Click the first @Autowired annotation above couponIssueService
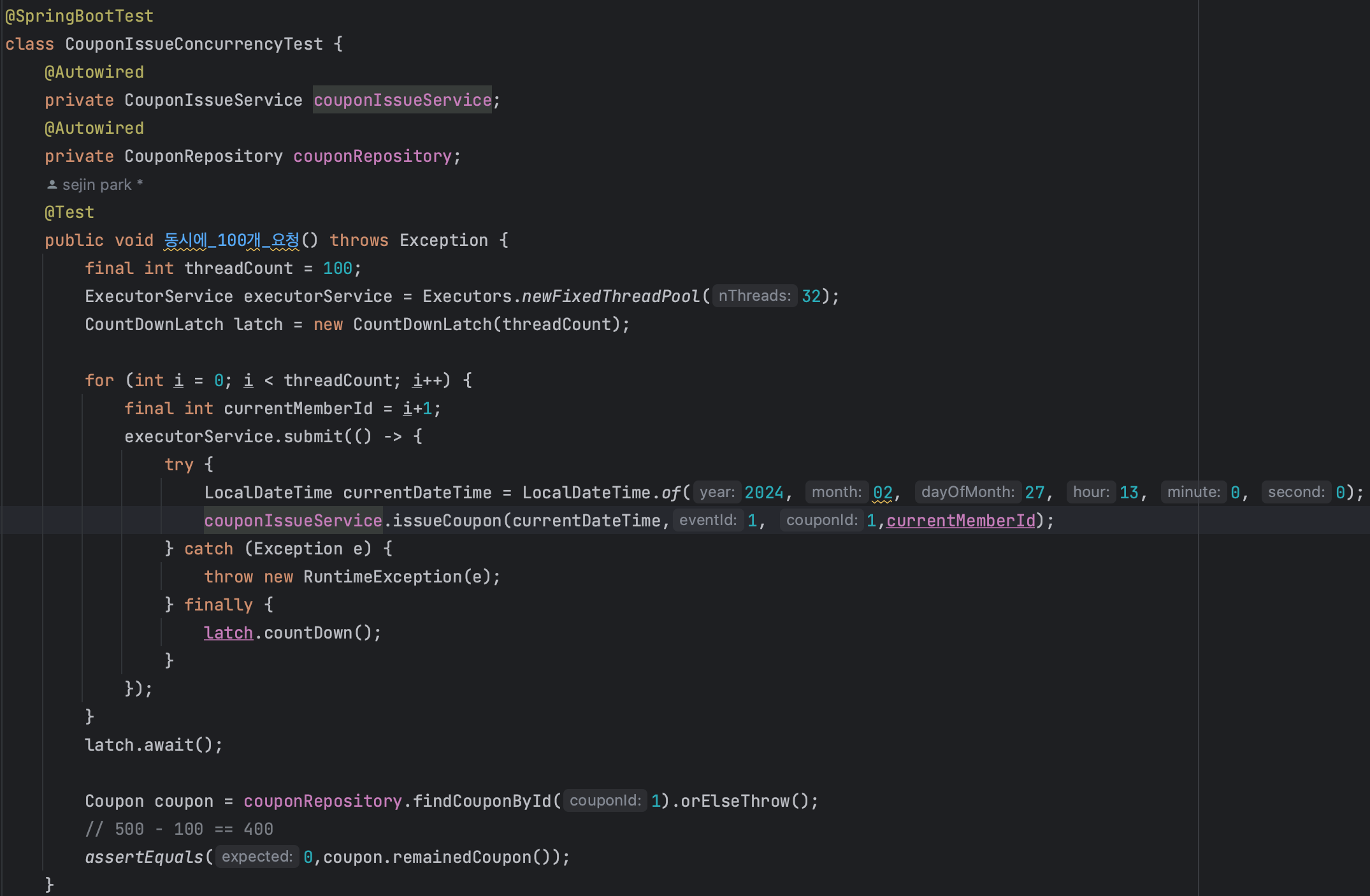This screenshot has height=896, width=1370. pyautogui.click(x=94, y=72)
